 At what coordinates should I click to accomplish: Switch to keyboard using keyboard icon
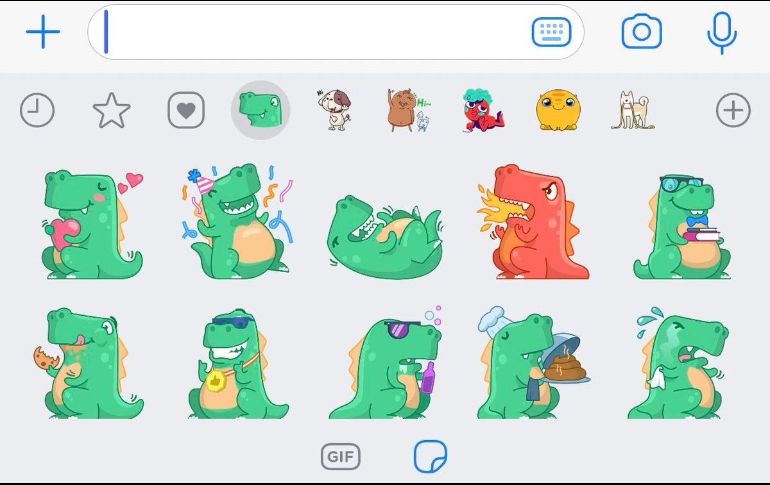click(551, 32)
